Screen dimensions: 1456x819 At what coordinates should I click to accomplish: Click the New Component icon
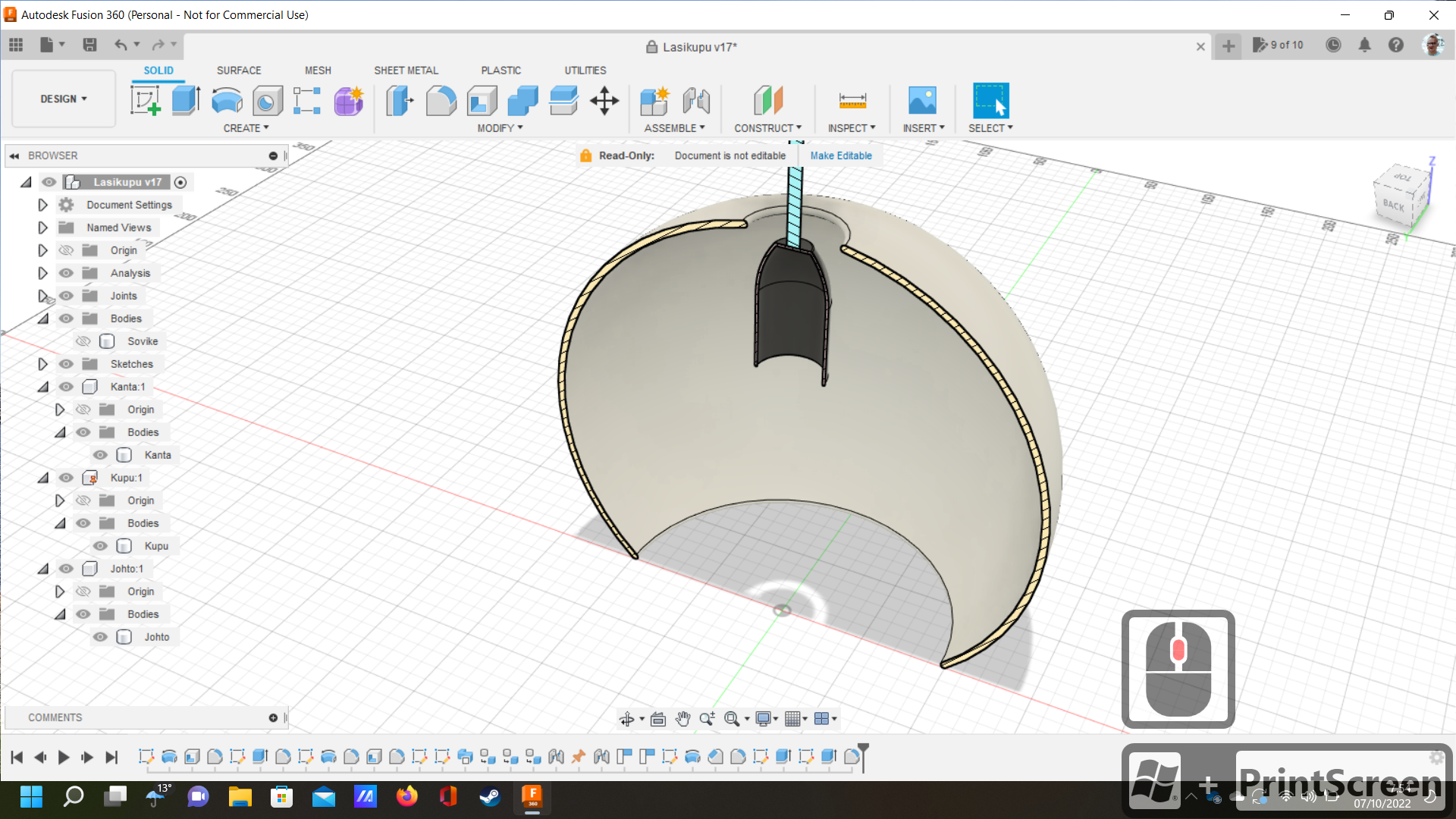click(x=654, y=100)
